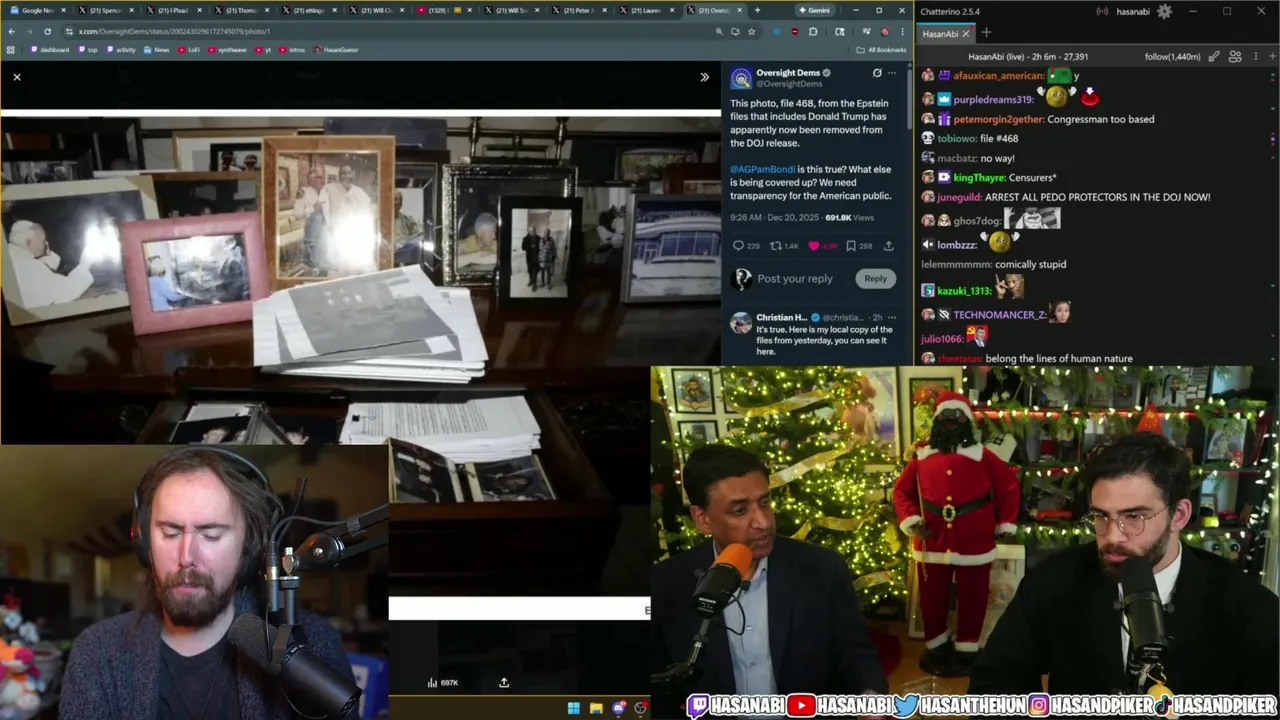Click the reply comment icon
The image size is (1280, 720).
tap(739, 245)
